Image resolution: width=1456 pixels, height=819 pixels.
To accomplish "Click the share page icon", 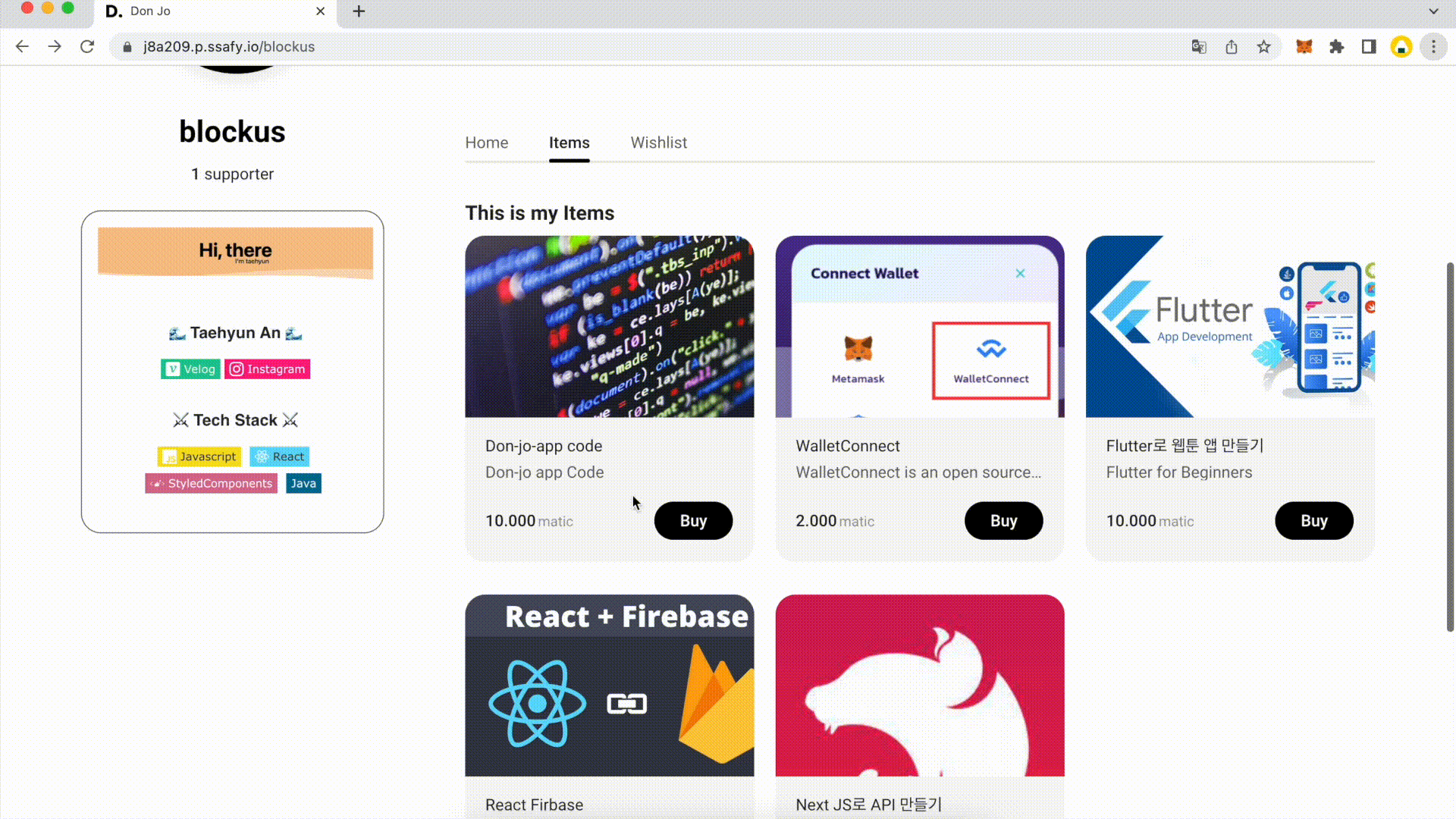I will coord(1232,47).
